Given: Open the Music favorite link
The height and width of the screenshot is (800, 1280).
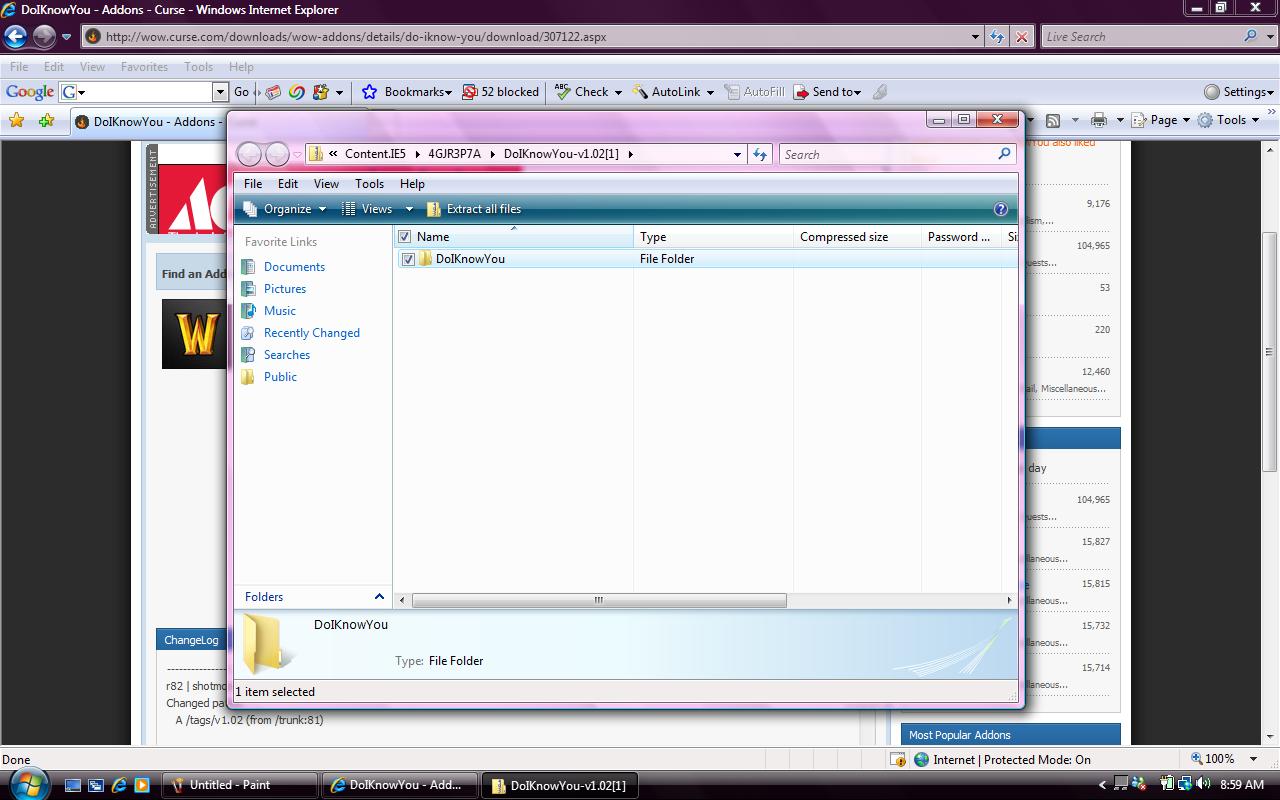Looking at the screenshot, I should coord(280,311).
